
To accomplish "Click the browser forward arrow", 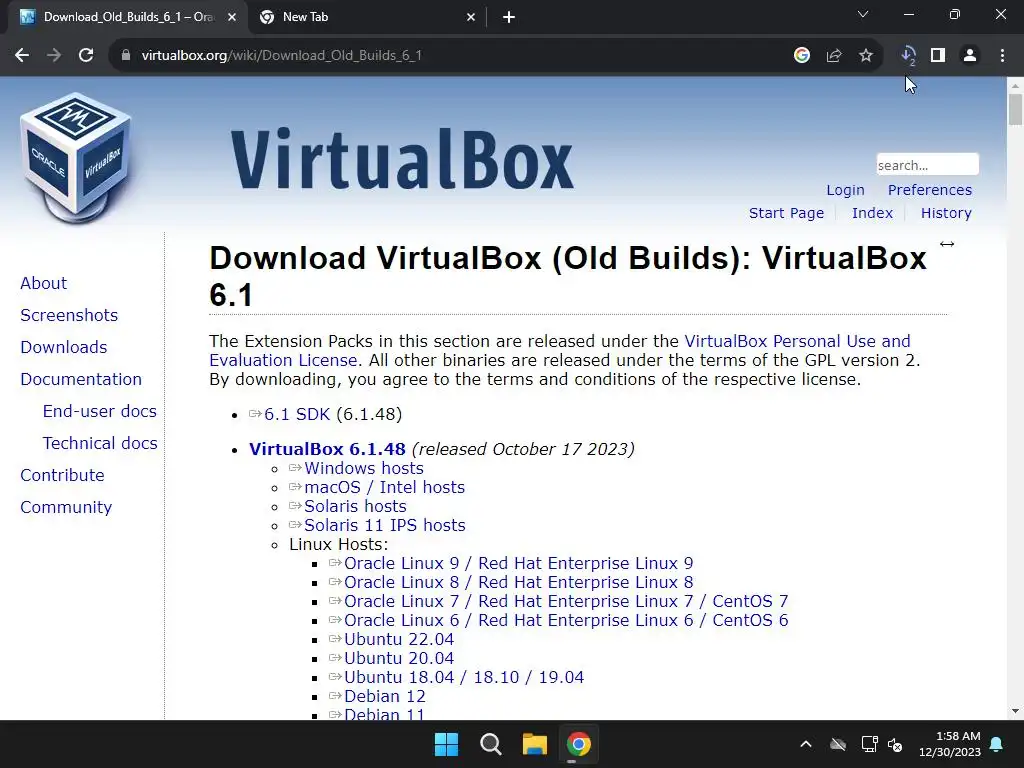I will pos(54,56).
